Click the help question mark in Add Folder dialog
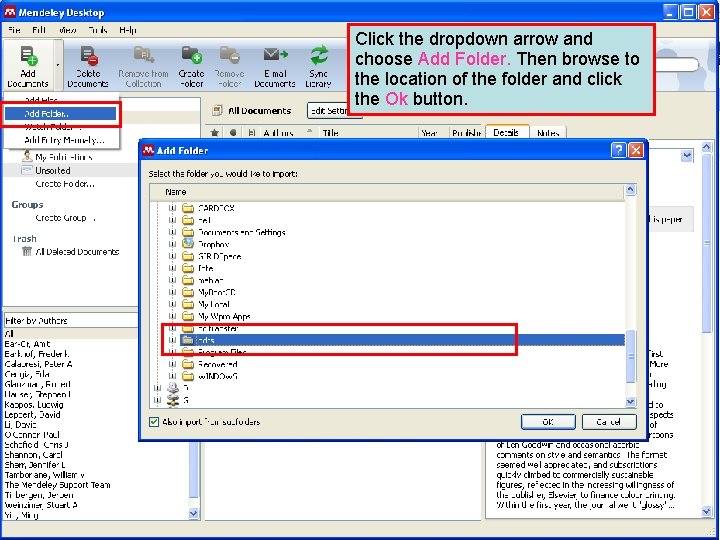720x540 pixels. [x=618, y=150]
